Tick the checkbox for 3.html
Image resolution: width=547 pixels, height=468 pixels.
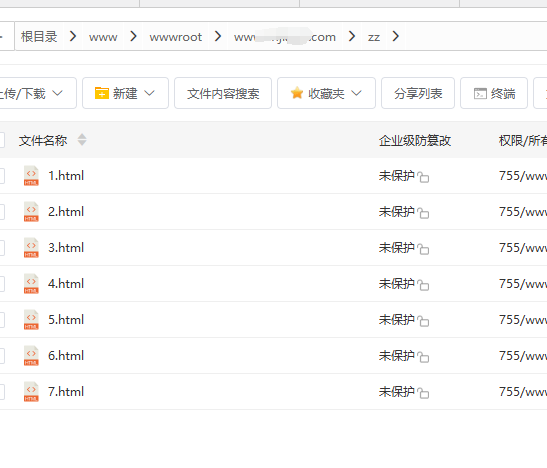pyautogui.click(x=1, y=248)
